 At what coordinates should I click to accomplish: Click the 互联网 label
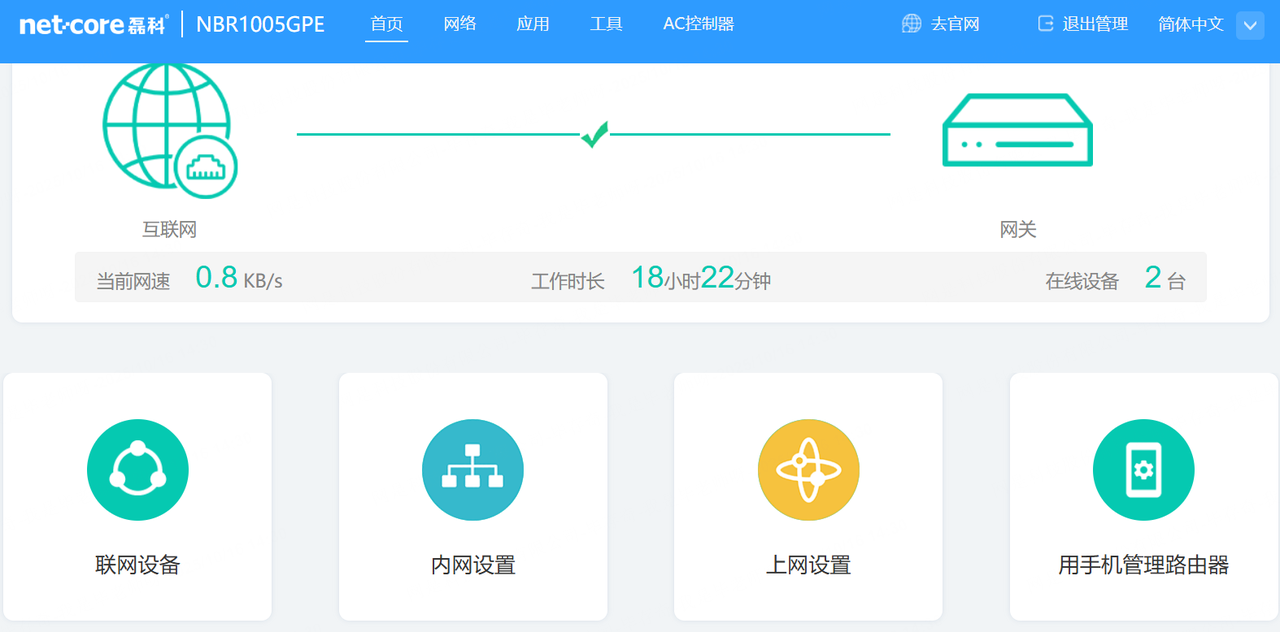(170, 230)
